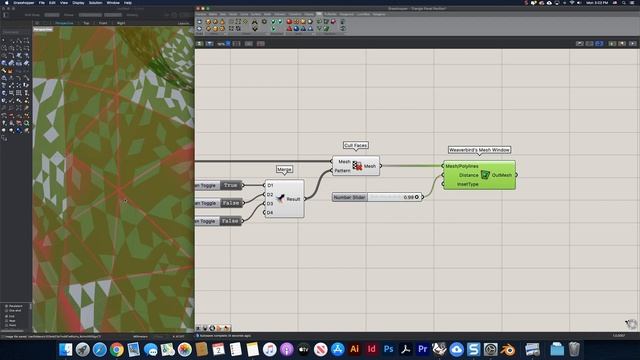This screenshot has width=640, height=360.
Task: Toggle the middle Boolean Toggle showing False
Action: pos(231,203)
